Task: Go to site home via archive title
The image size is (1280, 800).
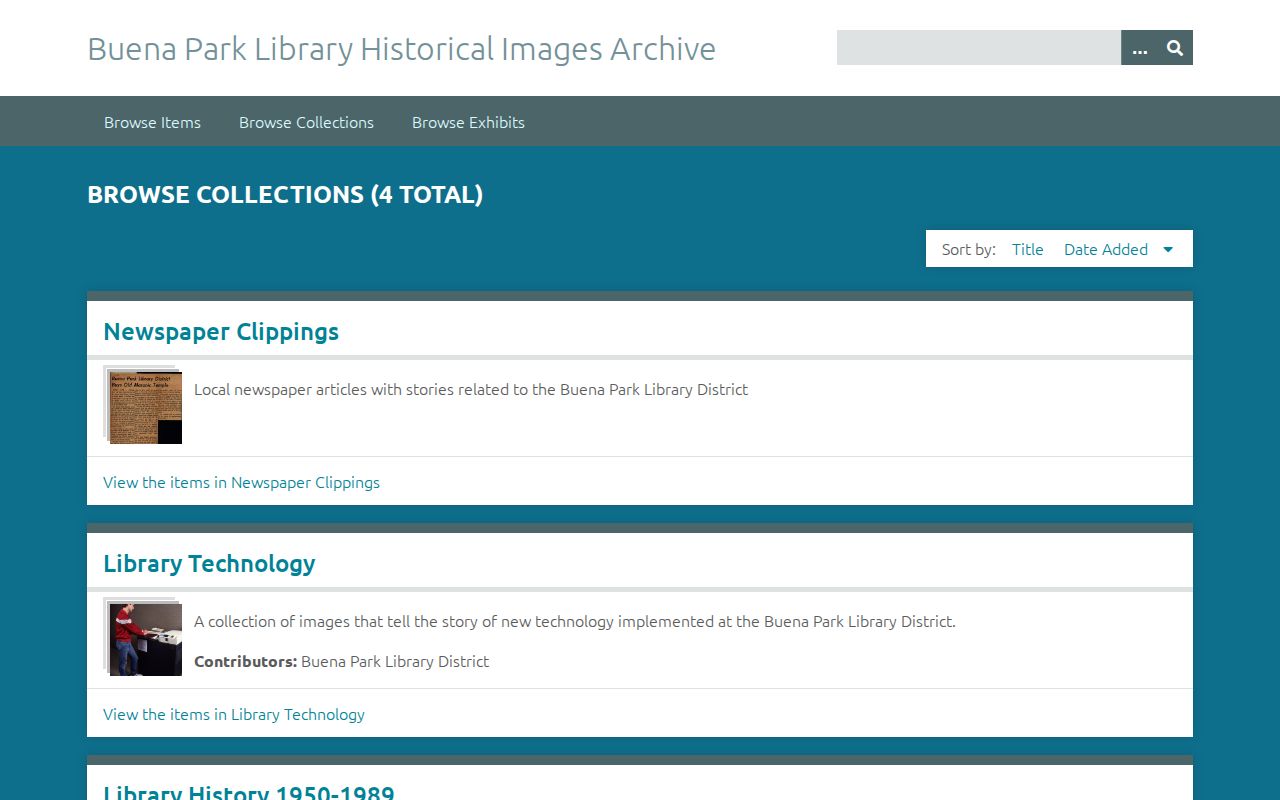Action: [x=402, y=48]
